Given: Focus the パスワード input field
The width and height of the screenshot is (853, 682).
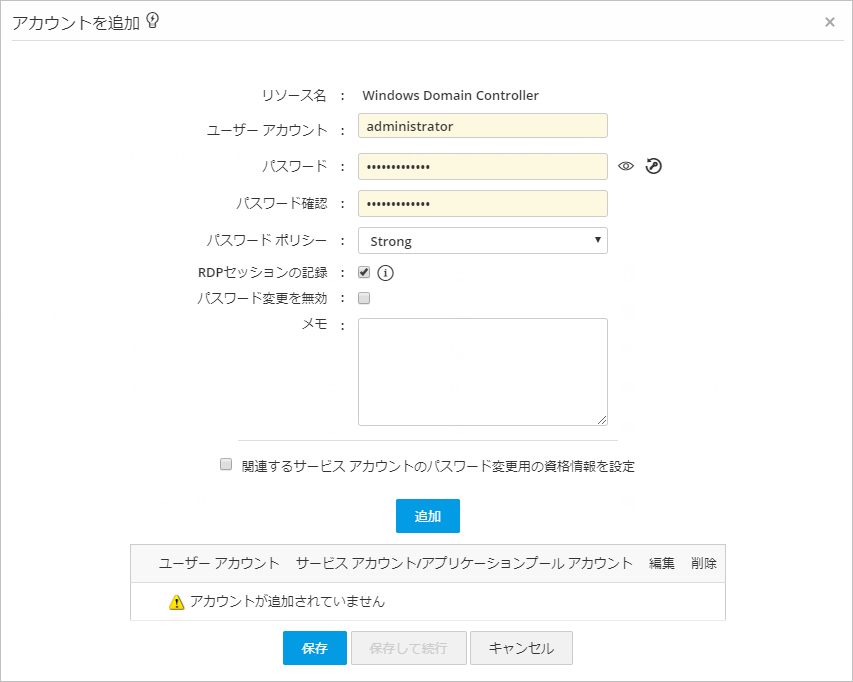Looking at the screenshot, I should click(483, 166).
